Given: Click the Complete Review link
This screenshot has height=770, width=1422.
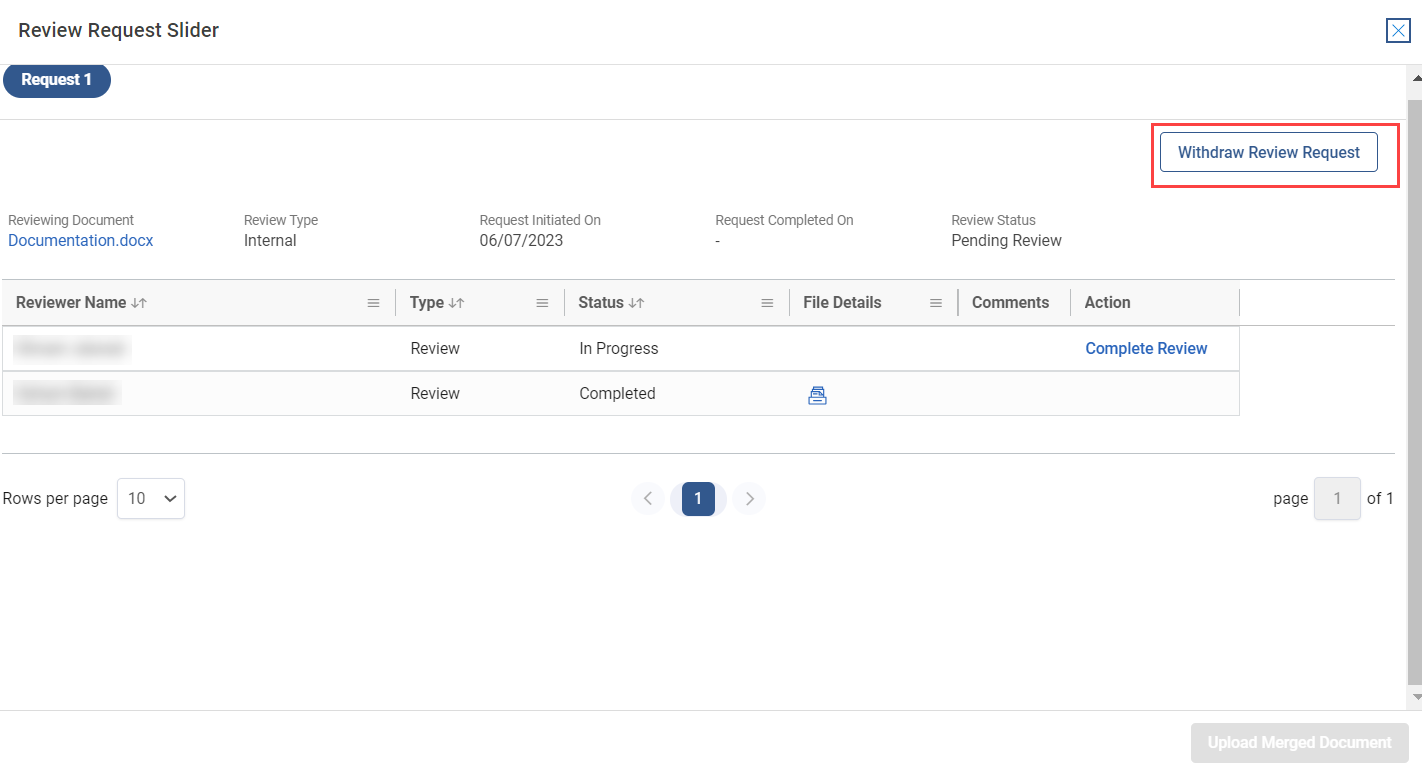Looking at the screenshot, I should pyautogui.click(x=1146, y=349).
